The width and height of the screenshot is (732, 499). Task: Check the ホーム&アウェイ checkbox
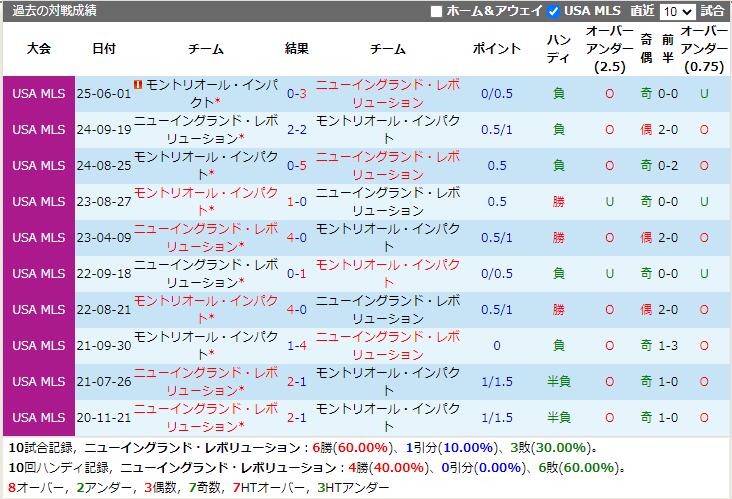click(x=436, y=11)
